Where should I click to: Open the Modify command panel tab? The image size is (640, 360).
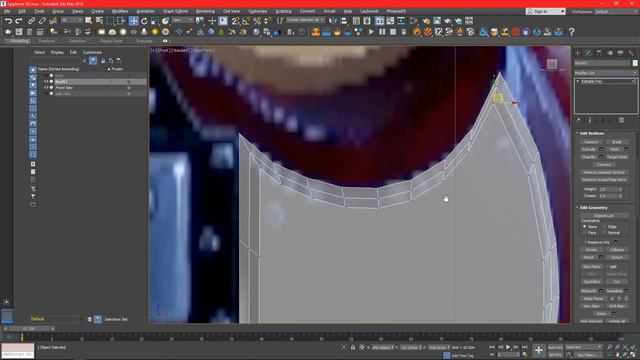588,53
